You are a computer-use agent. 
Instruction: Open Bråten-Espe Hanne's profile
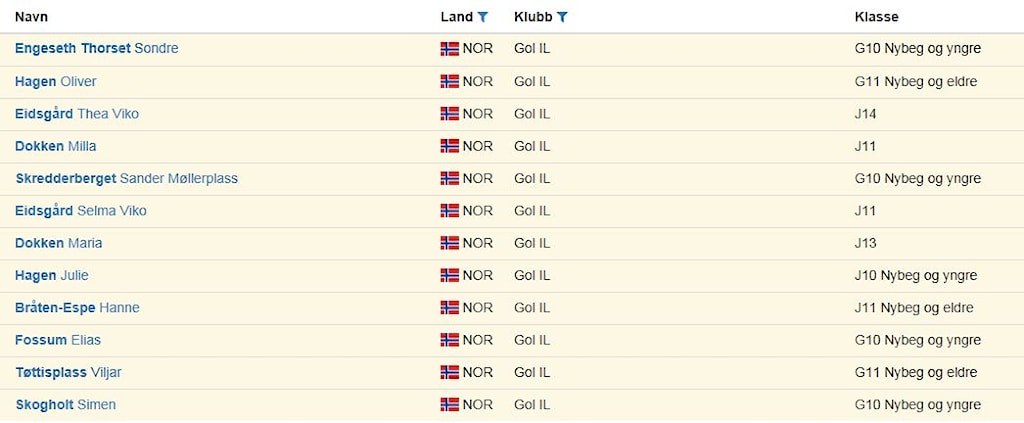[77, 308]
